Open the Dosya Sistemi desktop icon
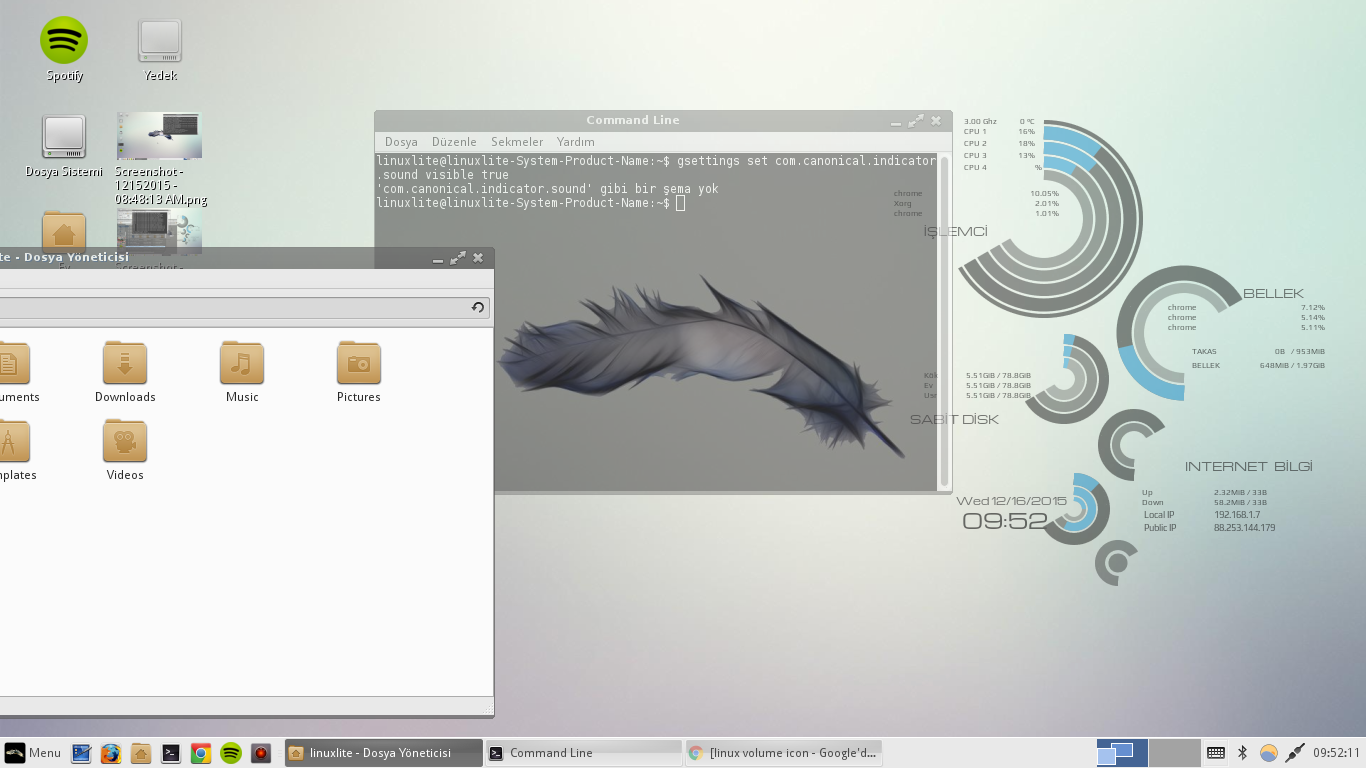Image resolution: width=1366 pixels, height=768 pixels. point(64,146)
